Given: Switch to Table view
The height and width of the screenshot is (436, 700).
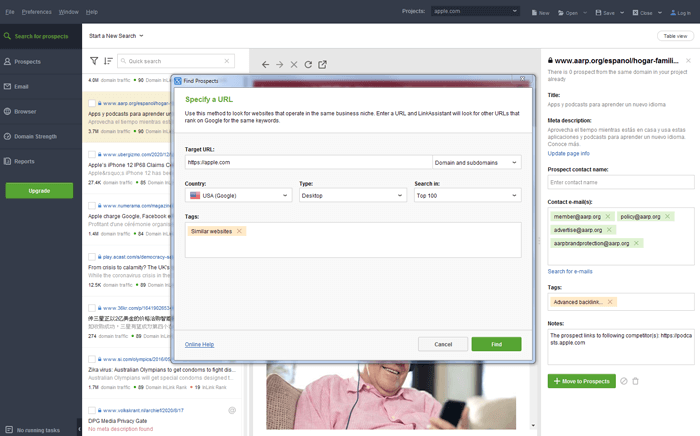Looking at the screenshot, I should (x=675, y=36).
